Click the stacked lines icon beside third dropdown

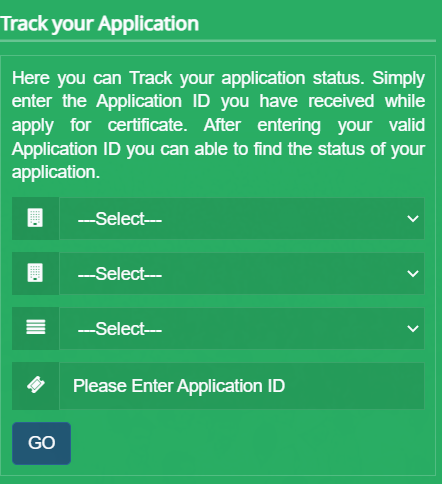pyautogui.click(x=36, y=327)
